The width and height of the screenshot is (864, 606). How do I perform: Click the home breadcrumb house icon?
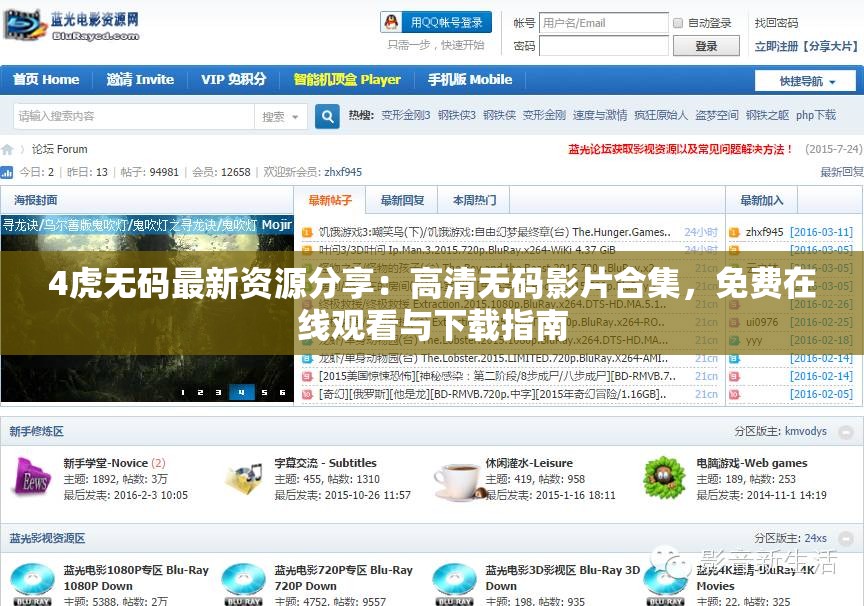click(x=8, y=148)
